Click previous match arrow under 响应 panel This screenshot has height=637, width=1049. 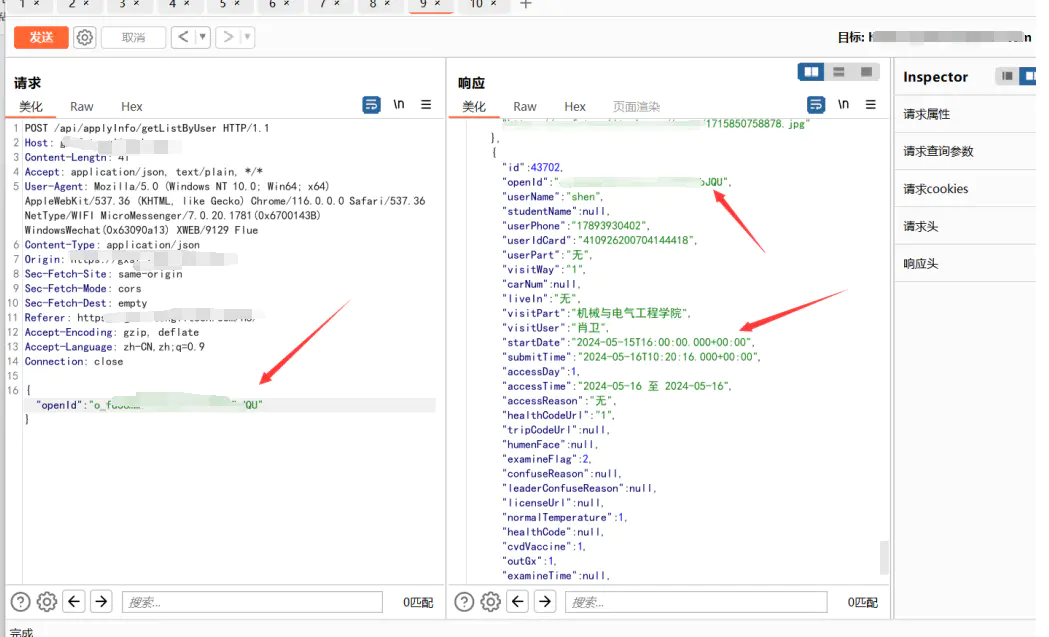pyautogui.click(x=518, y=602)
